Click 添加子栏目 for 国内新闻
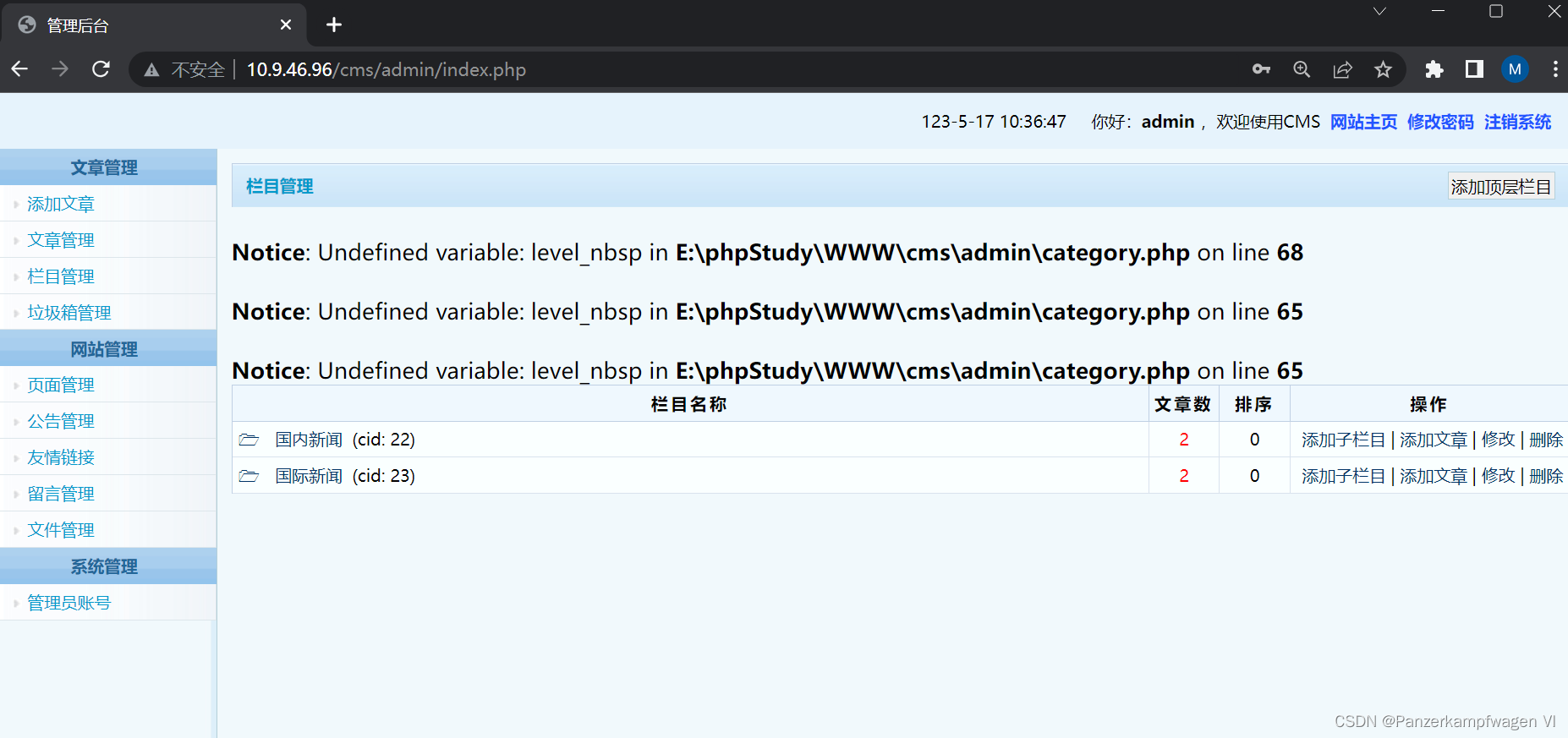Screen dimensions: 1568x738 pos(1343,440)
